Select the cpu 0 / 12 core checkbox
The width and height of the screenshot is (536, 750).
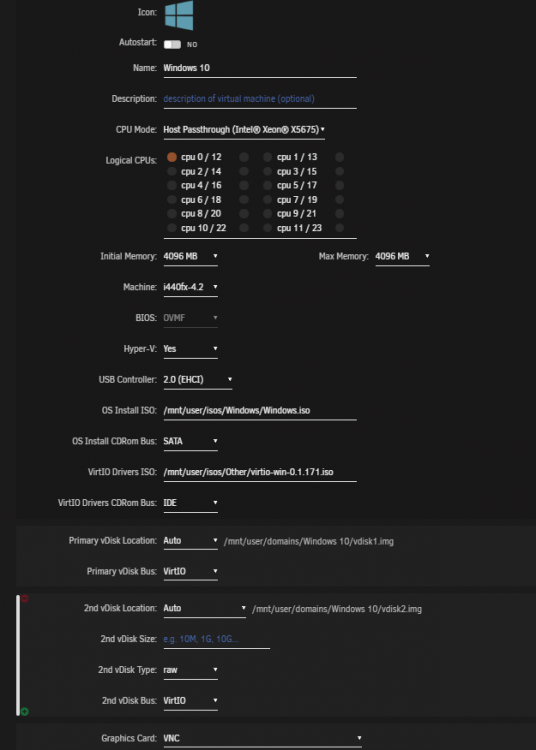[x=172, y=157]
